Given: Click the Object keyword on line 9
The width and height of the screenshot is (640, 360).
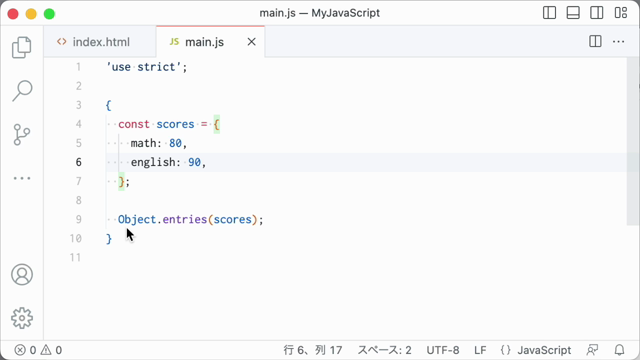Looking at the screenshot, I should click(137, 220).
